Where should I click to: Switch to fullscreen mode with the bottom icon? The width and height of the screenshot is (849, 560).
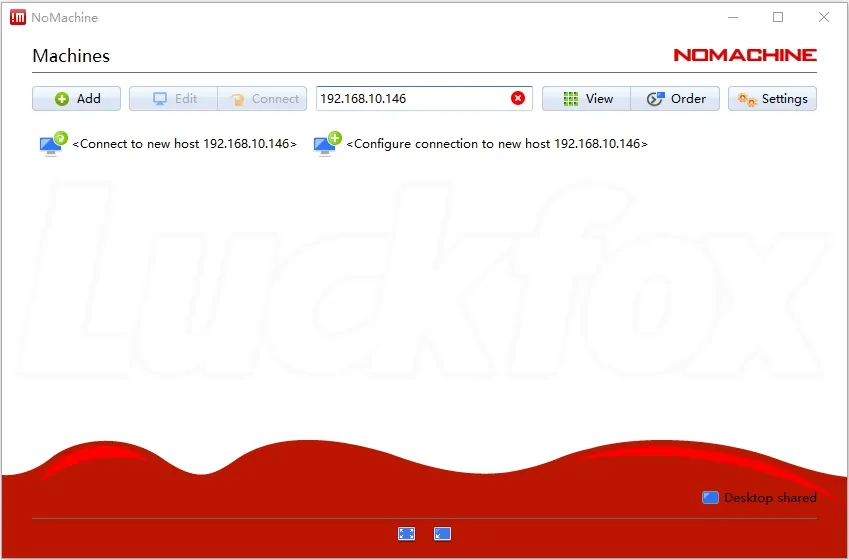406,533
